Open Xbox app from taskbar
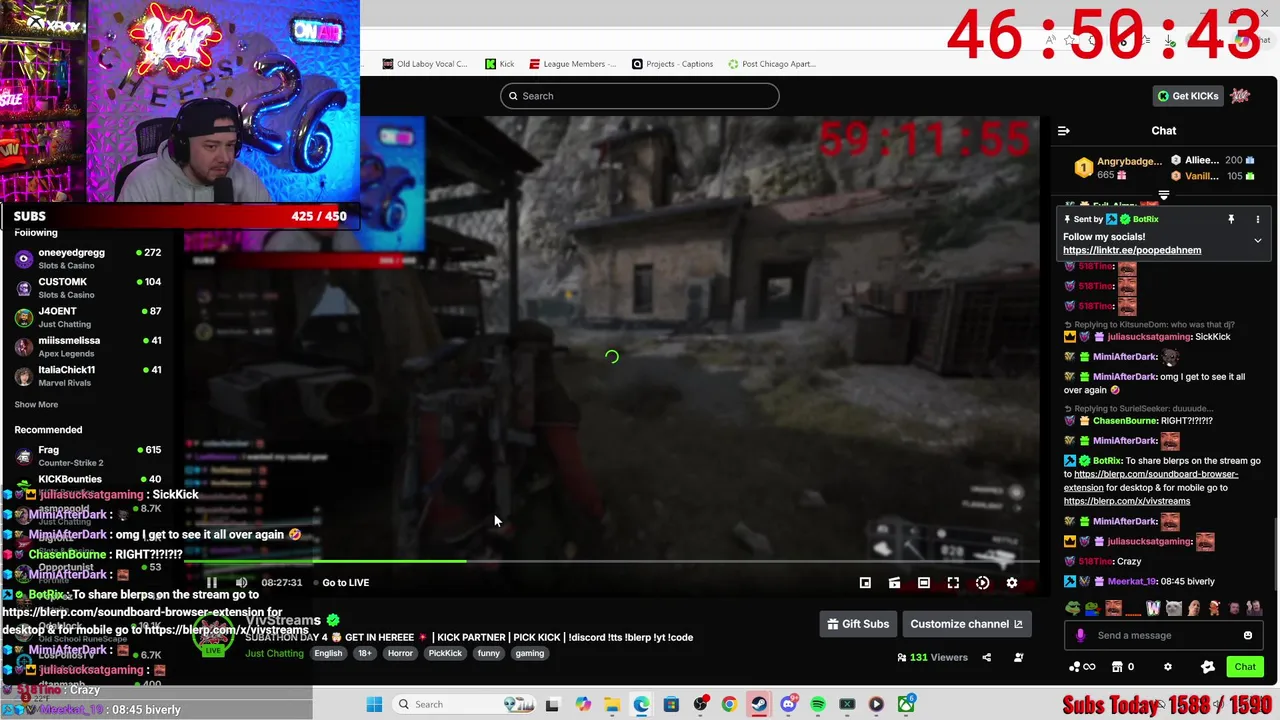This screenshot has height=720, width=1280. click(906, 705)
